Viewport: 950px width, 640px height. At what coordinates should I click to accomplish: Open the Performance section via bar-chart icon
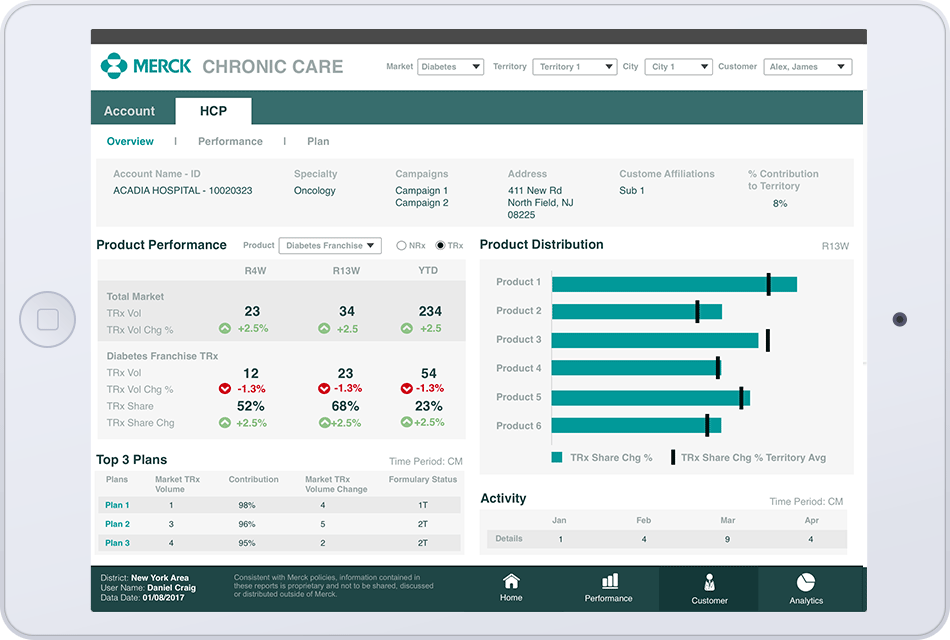point(609,588)
